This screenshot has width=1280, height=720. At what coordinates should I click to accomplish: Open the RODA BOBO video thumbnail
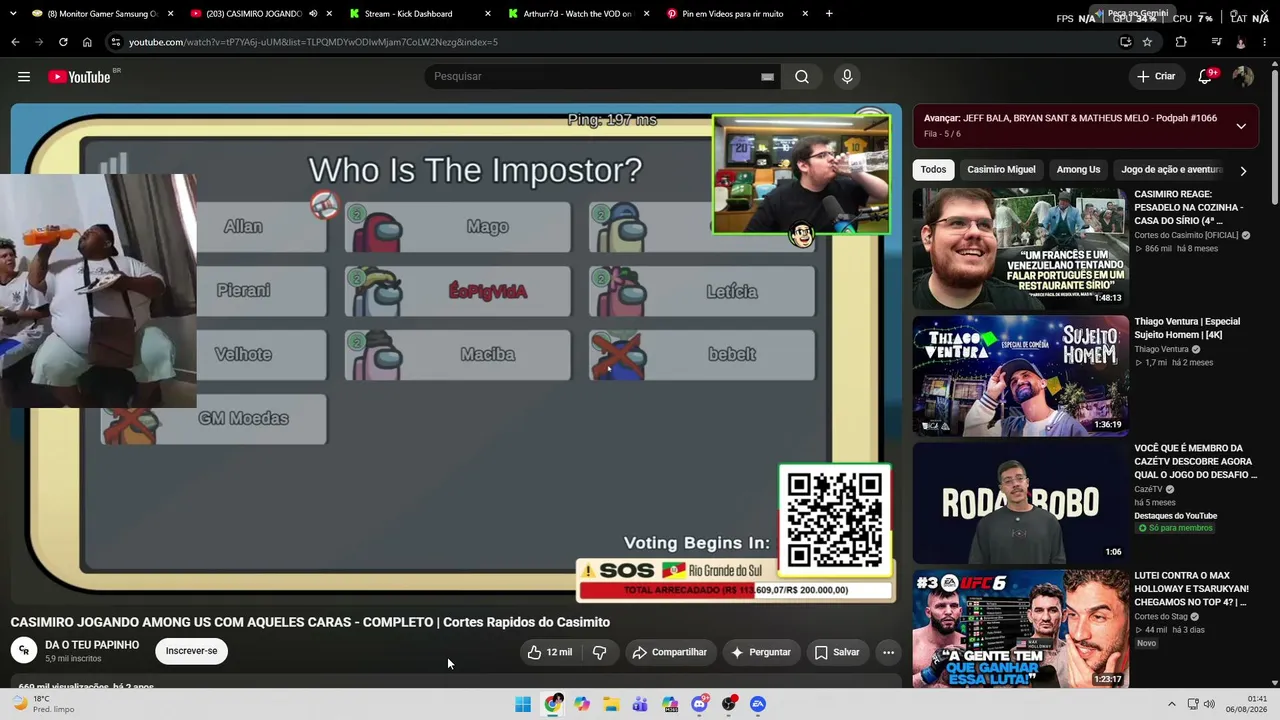coord(1020,503)
